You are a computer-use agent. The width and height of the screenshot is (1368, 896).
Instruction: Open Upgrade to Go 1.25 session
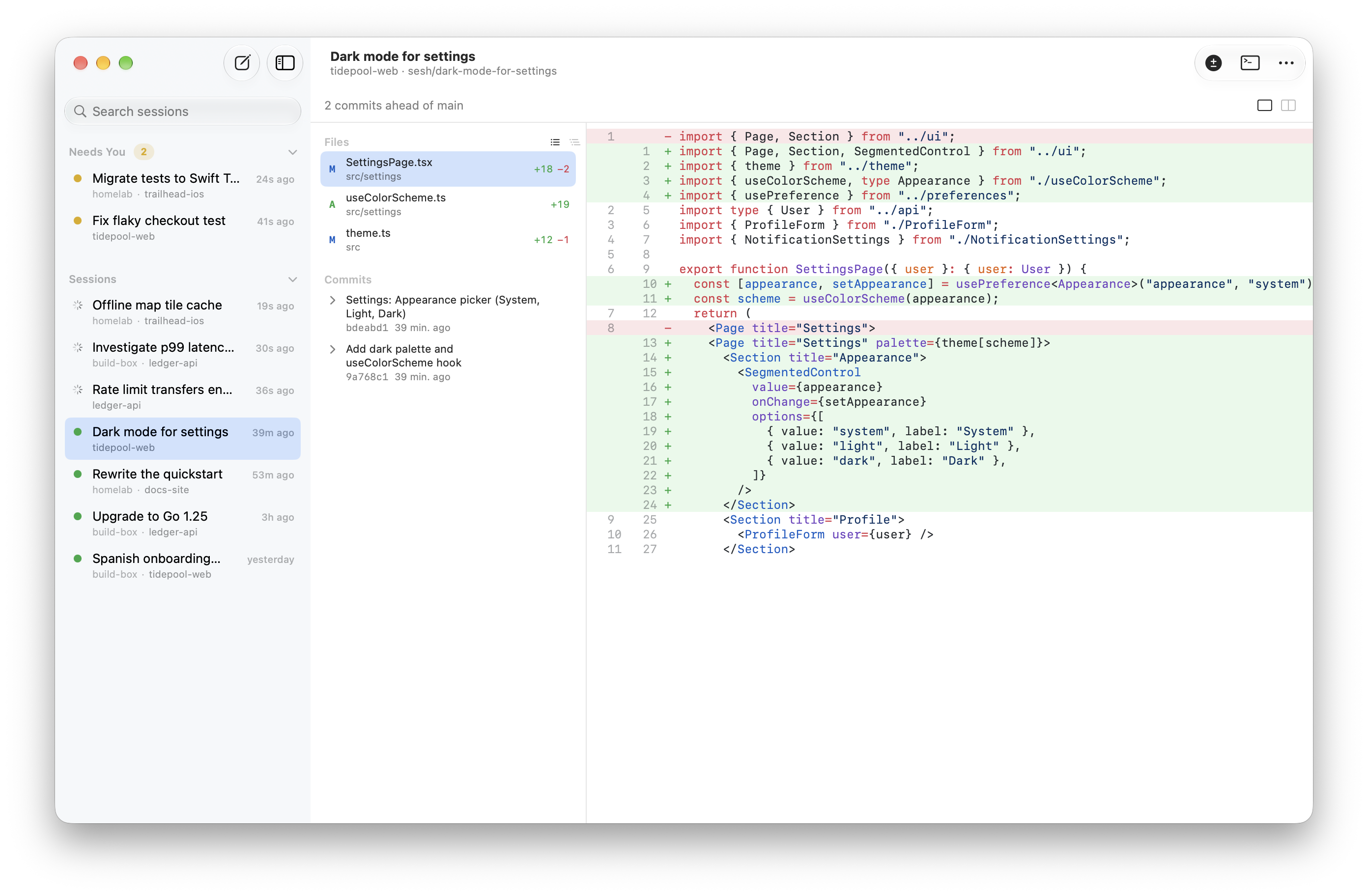point(183,524)
